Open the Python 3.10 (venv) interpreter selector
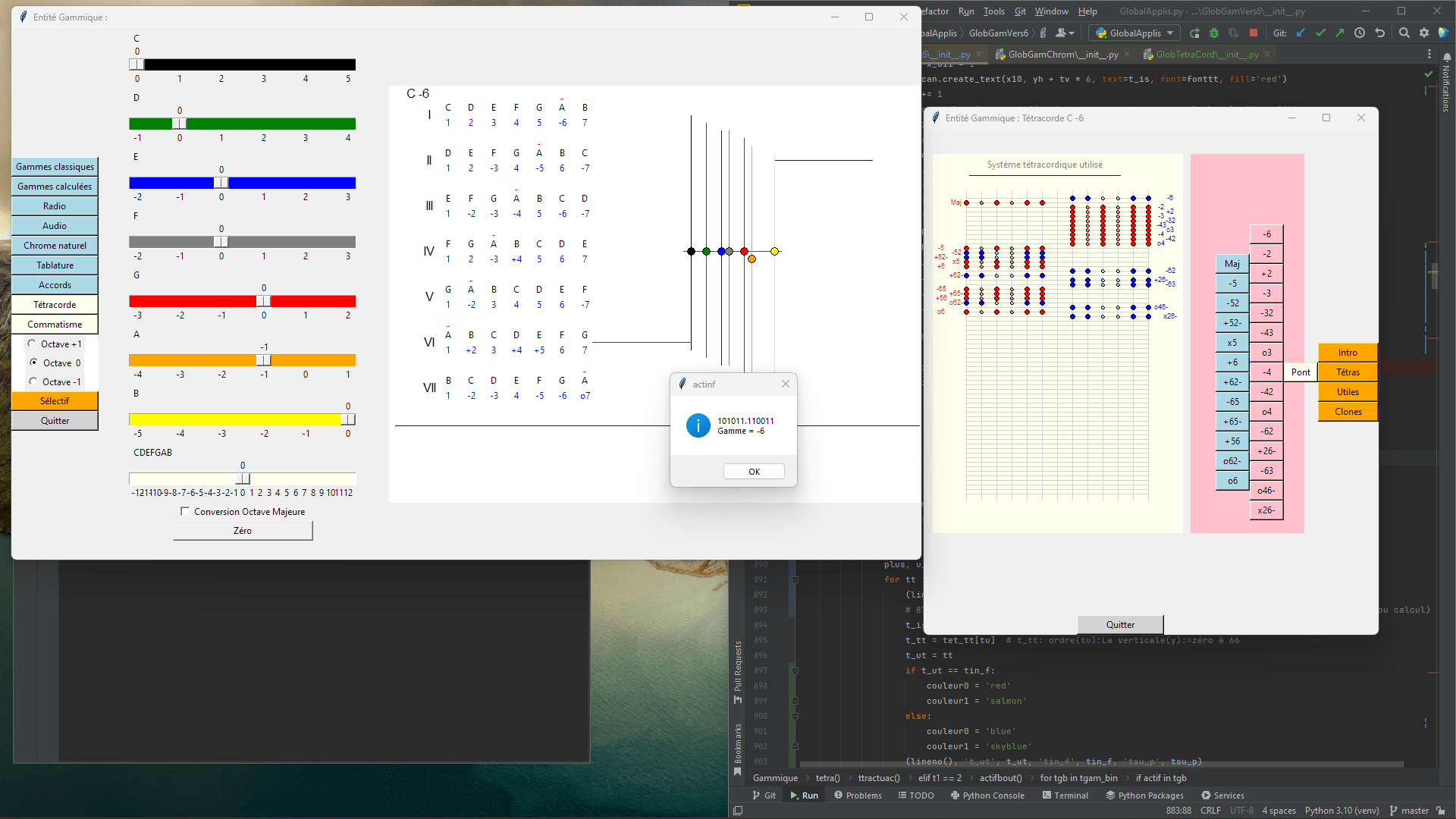This screenshot has width=1456, height=819. click(x=1341, y=811)
